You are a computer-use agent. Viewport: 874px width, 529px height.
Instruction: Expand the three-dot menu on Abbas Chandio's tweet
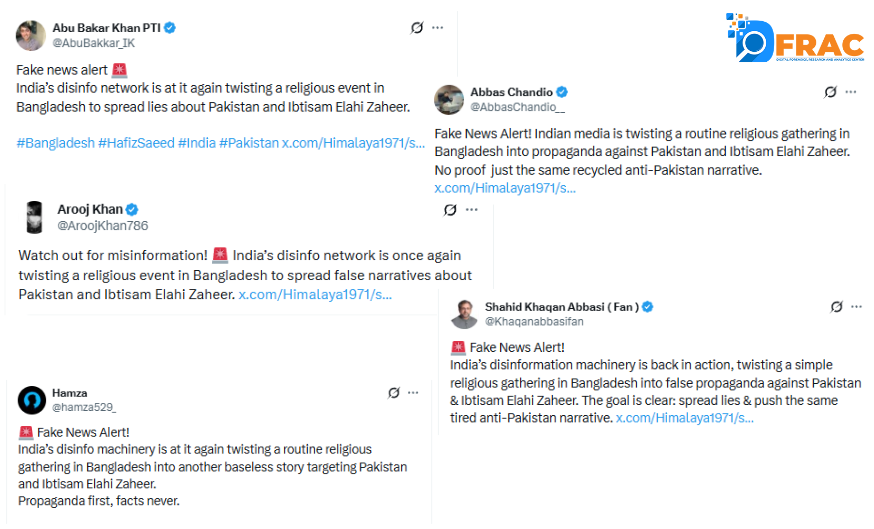[x=851, y=92]
